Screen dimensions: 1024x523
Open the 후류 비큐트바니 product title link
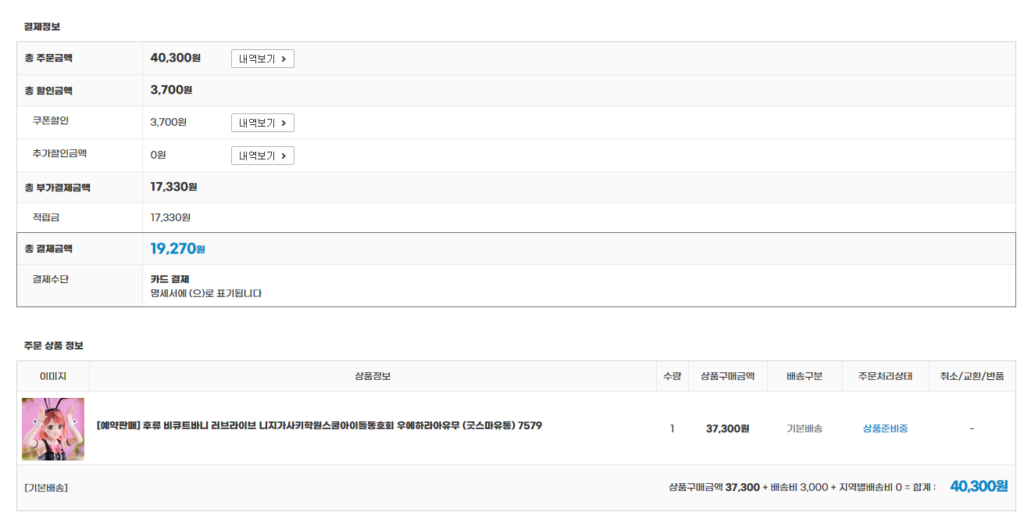click(319, 426)
